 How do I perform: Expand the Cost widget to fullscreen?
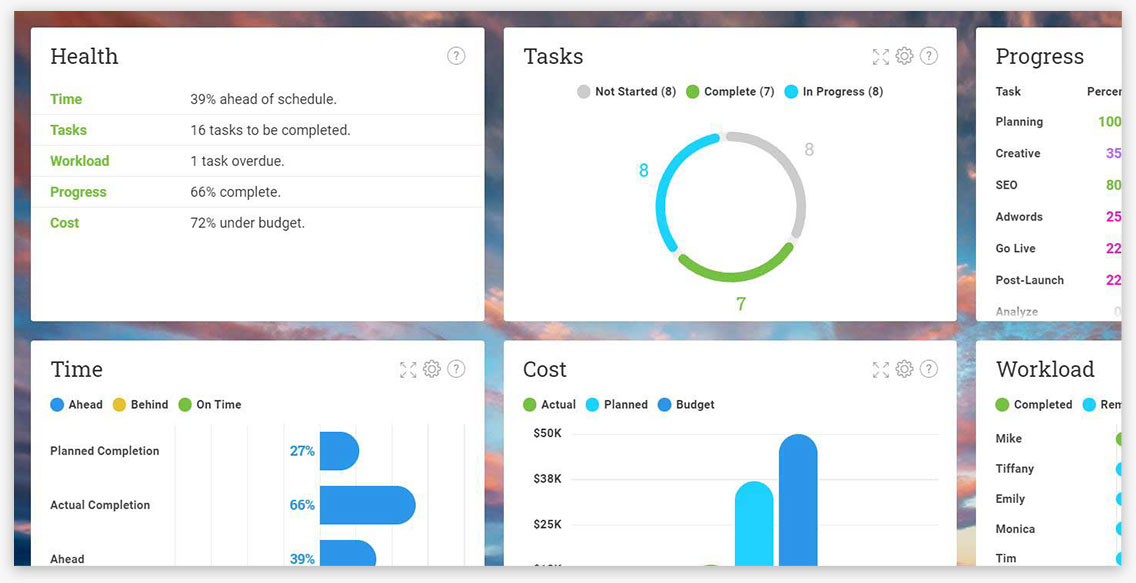click(881, 369)
